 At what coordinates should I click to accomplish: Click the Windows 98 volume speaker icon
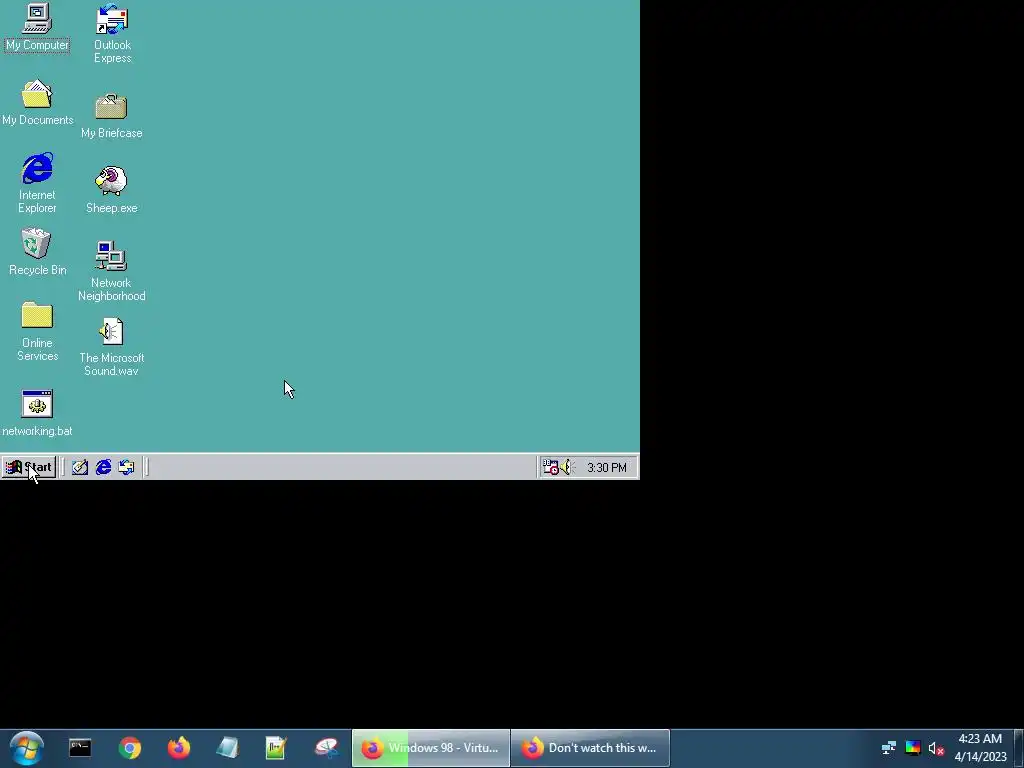[x=566, y=467]
